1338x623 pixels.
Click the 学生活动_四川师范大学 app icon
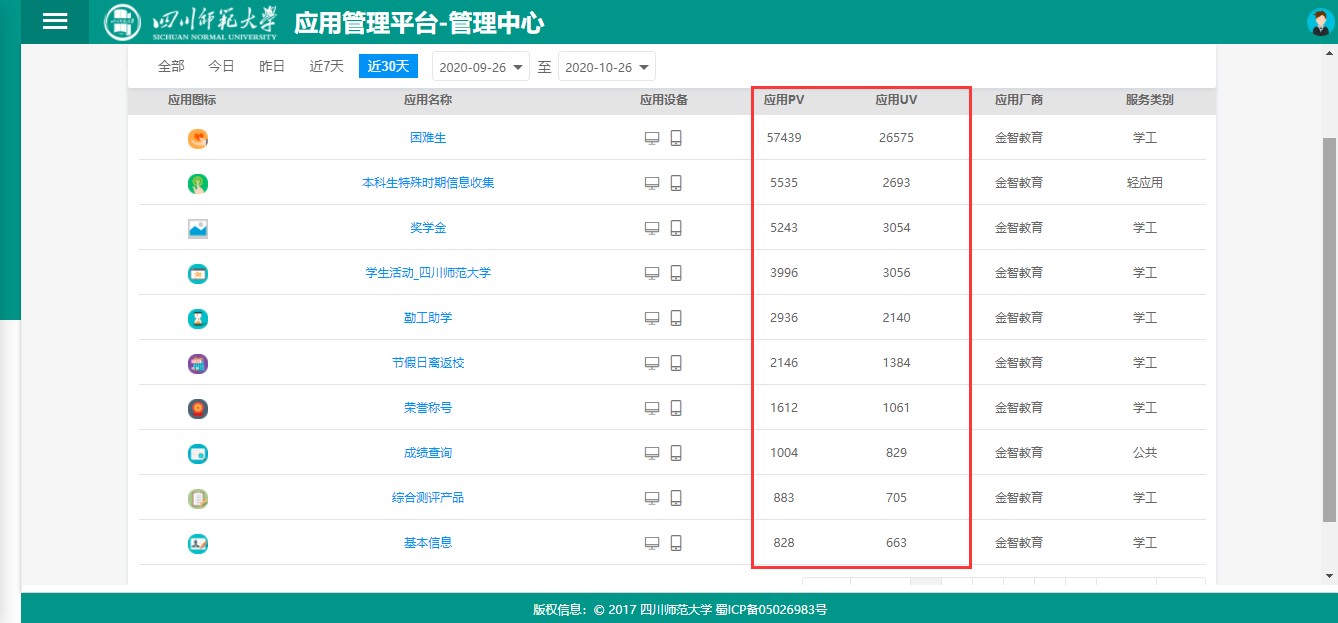pos(198,273)
